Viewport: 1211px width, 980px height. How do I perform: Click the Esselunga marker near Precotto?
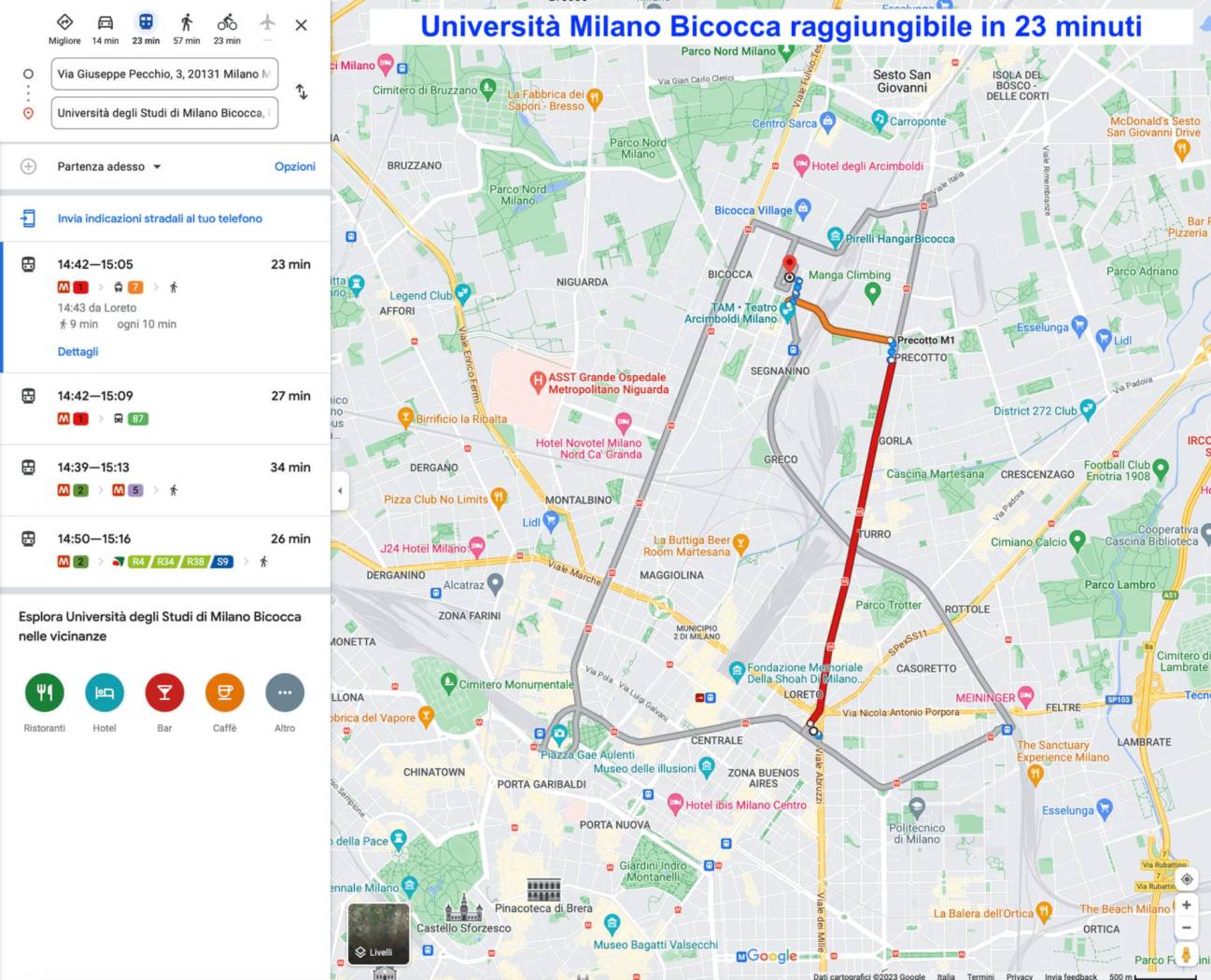pos(1079,325)
